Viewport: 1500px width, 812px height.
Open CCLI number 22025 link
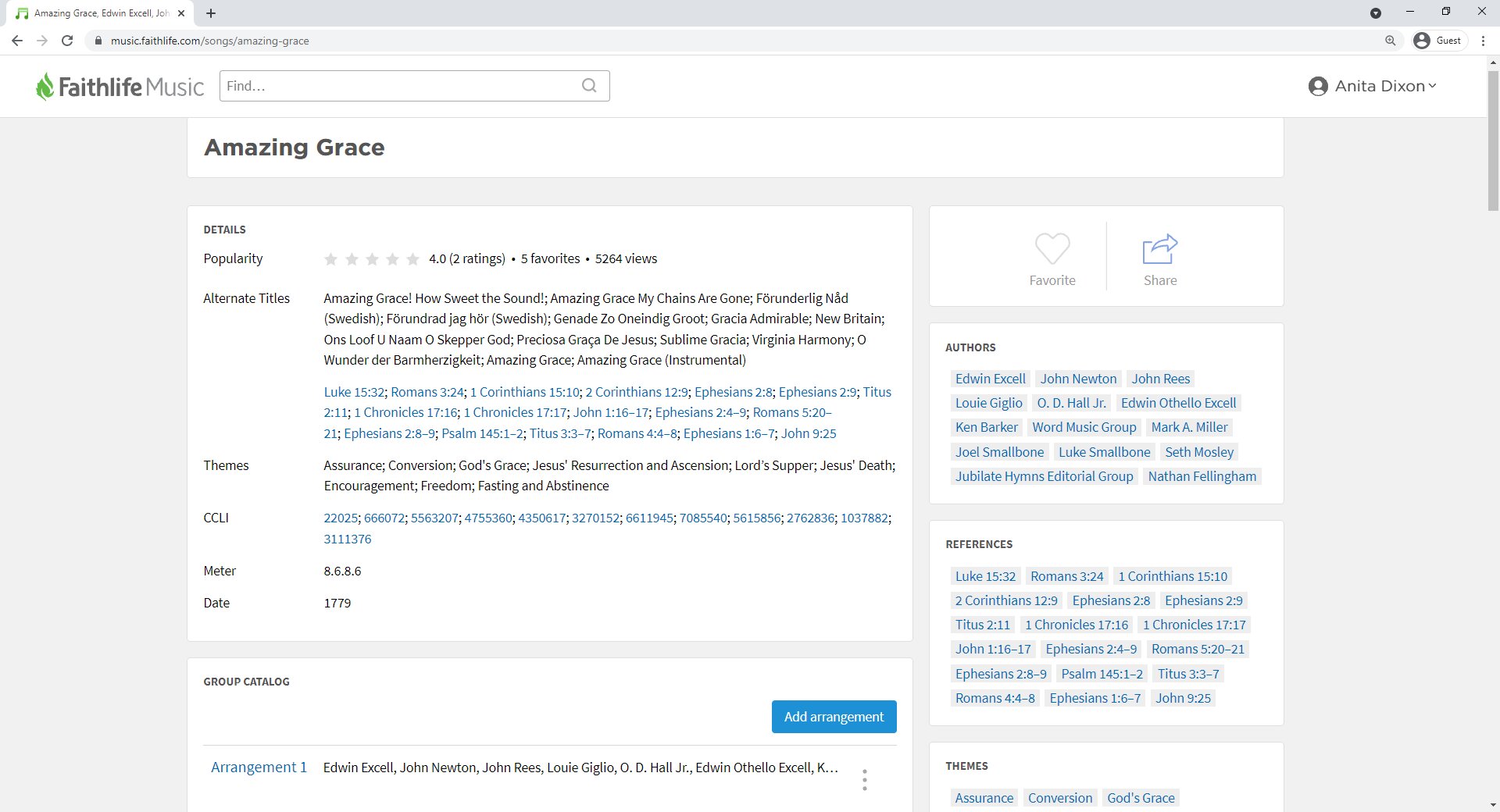point(341,518)
